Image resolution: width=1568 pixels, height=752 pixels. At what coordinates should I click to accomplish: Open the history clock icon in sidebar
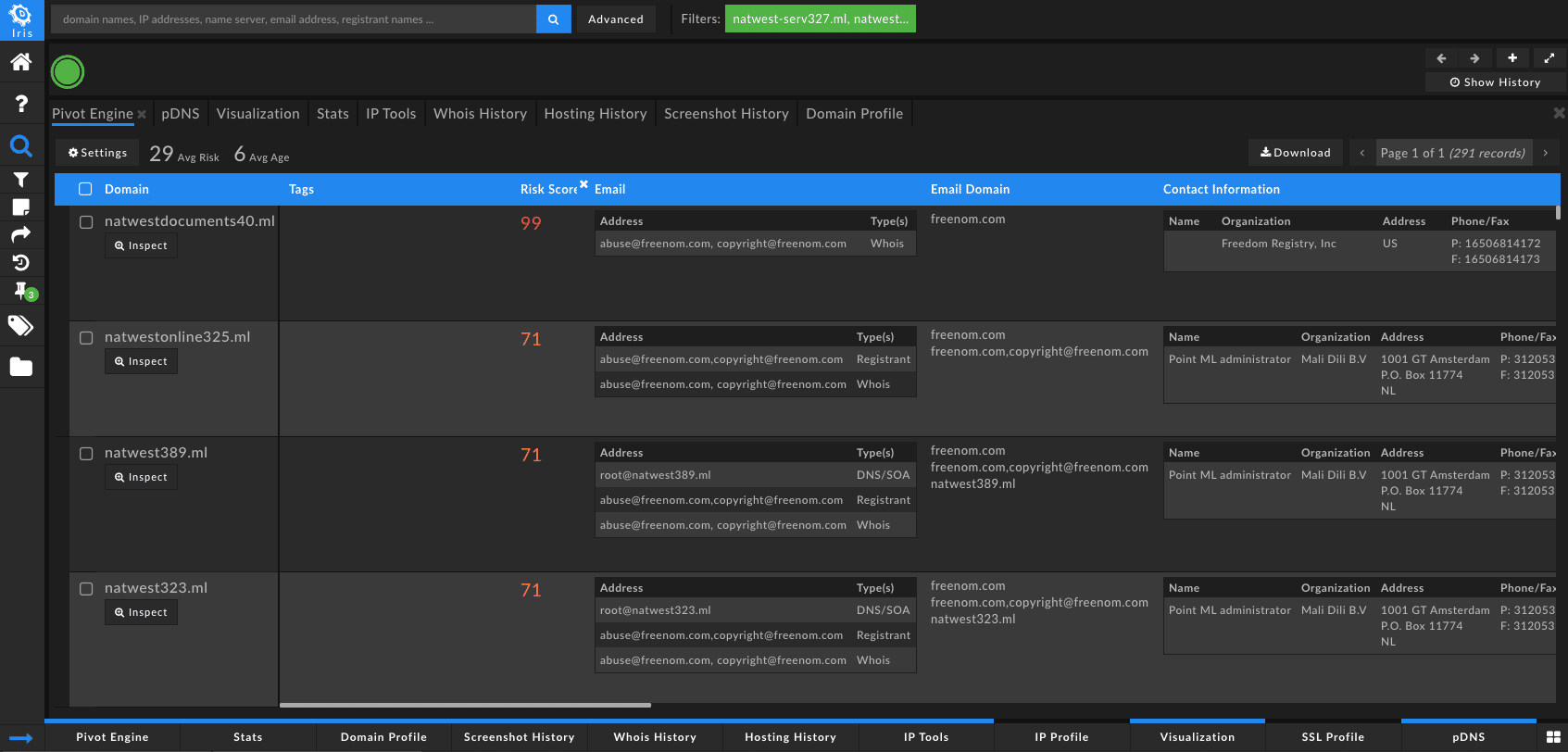point(21,263)
